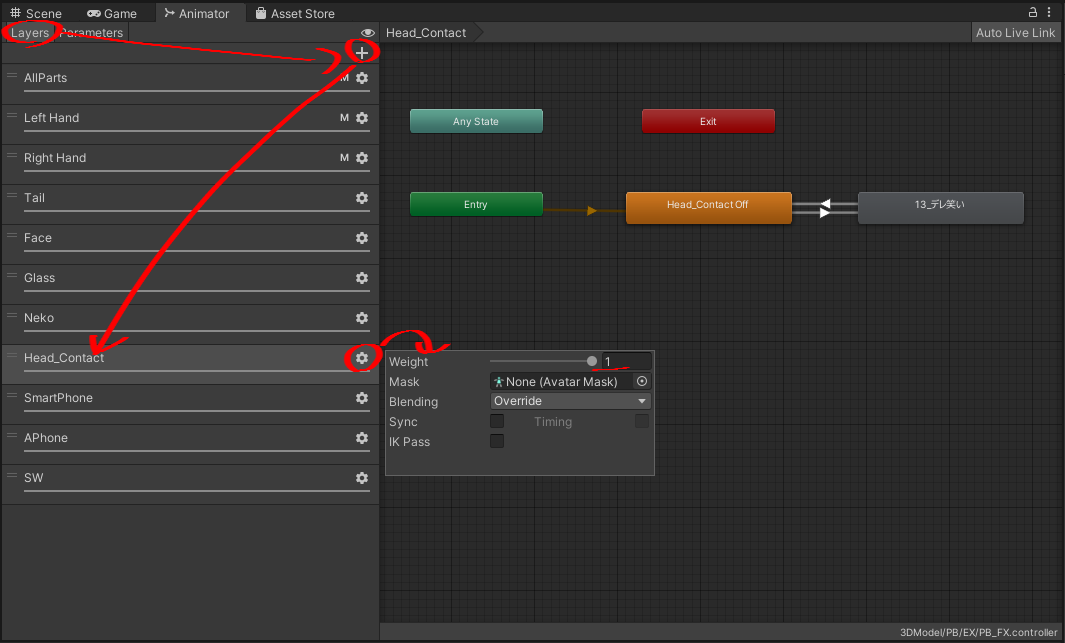Open settings gear for Tail layer
Screen dimensions: 1065x643
click(x=362, y=198)
